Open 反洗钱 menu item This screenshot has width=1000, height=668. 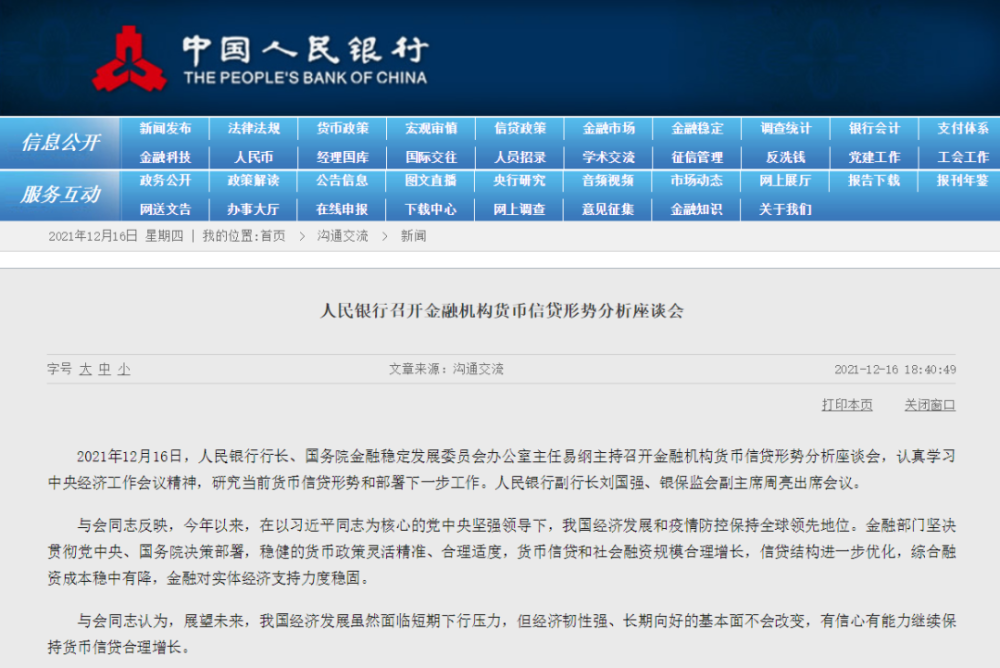tap(786, 157)
